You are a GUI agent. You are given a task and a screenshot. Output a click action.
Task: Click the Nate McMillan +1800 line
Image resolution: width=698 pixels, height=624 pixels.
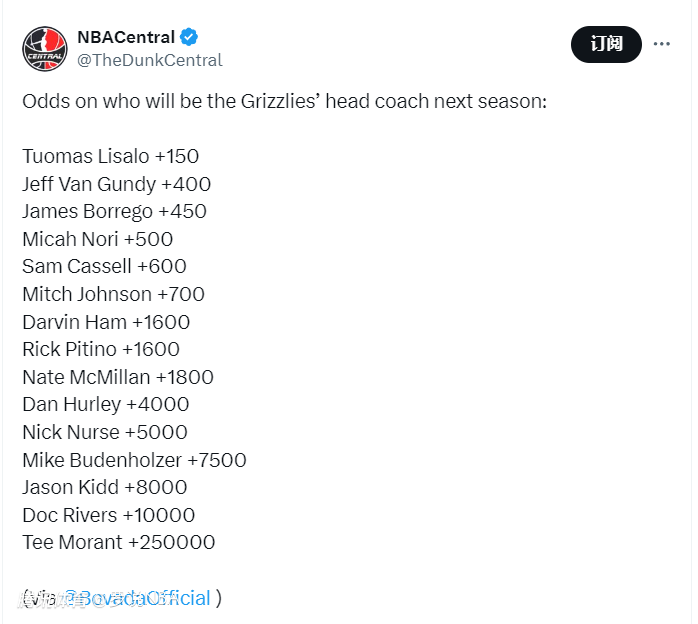(117, 377)
